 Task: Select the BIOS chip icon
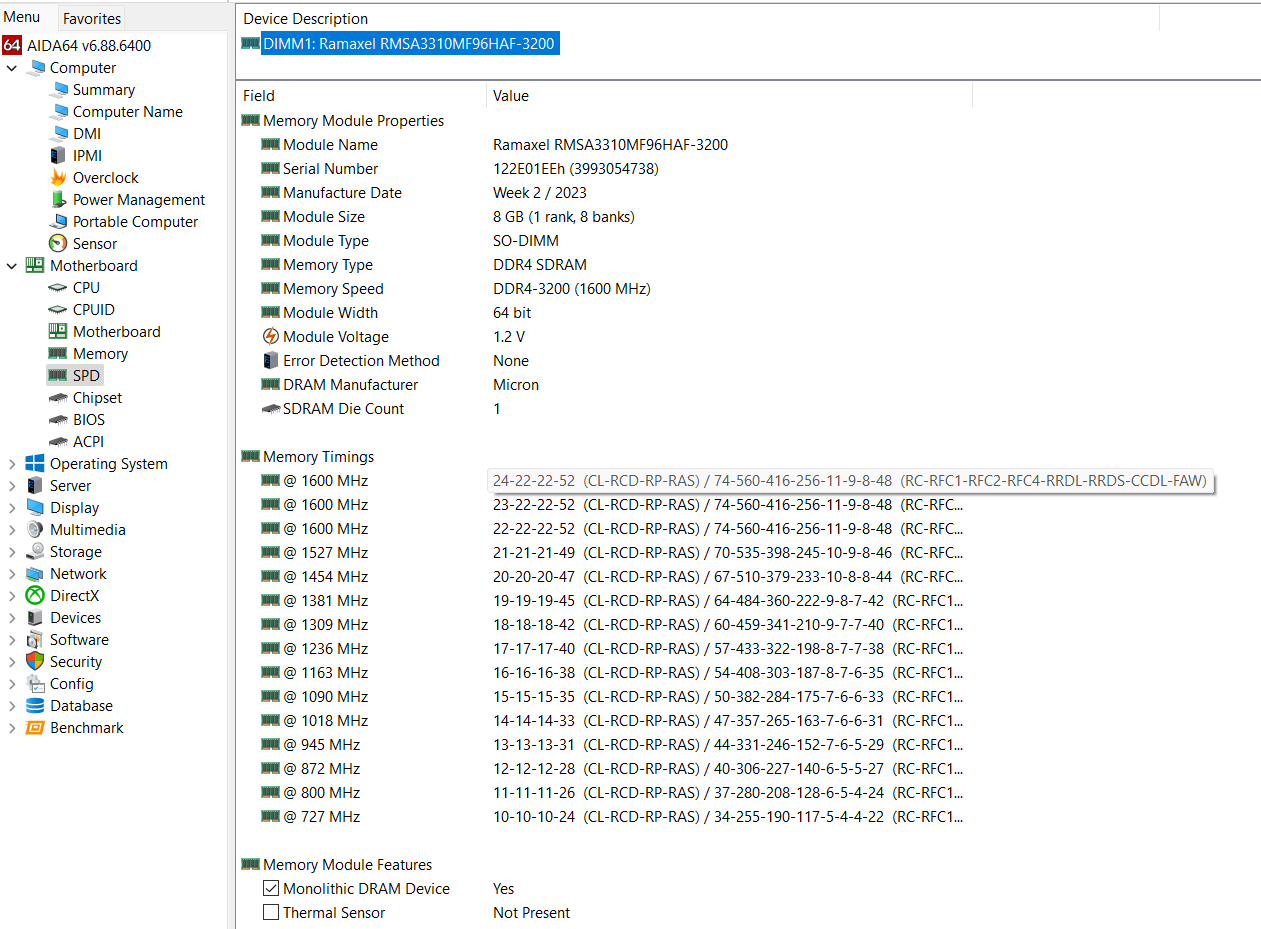(58, 419)
